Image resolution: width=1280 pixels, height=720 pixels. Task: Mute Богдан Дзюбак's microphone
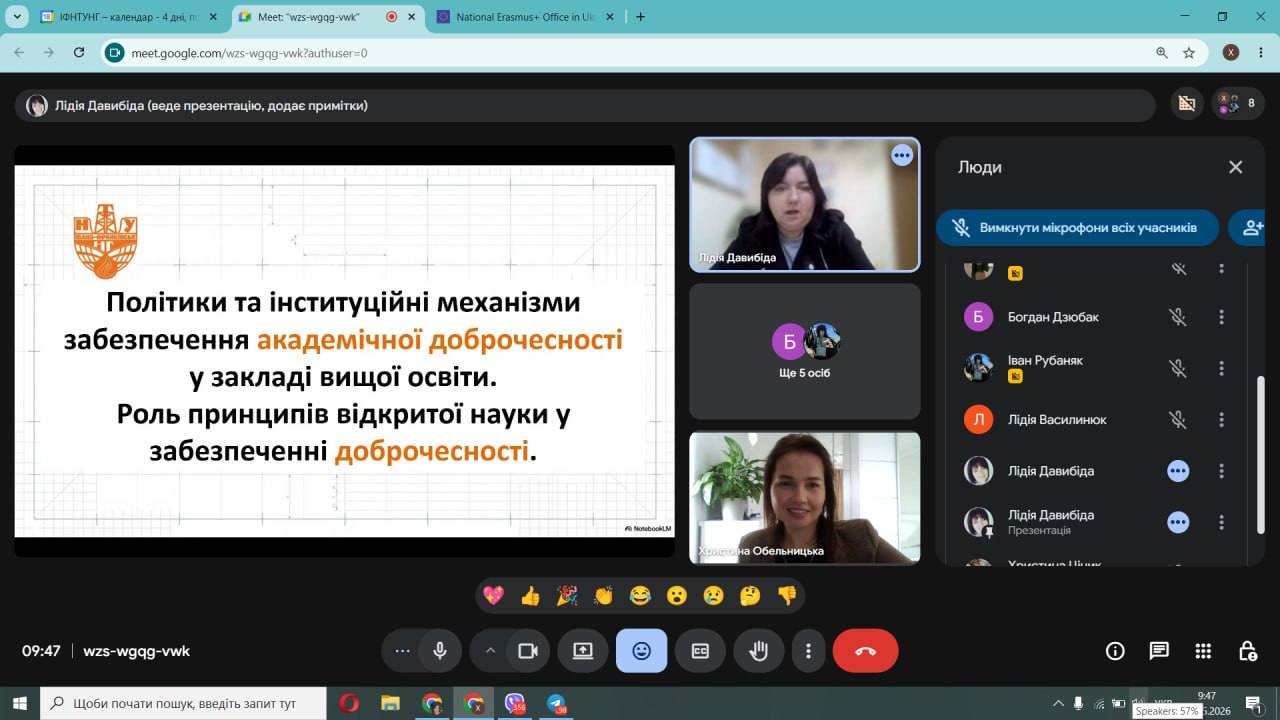[x=1178, y=317]
